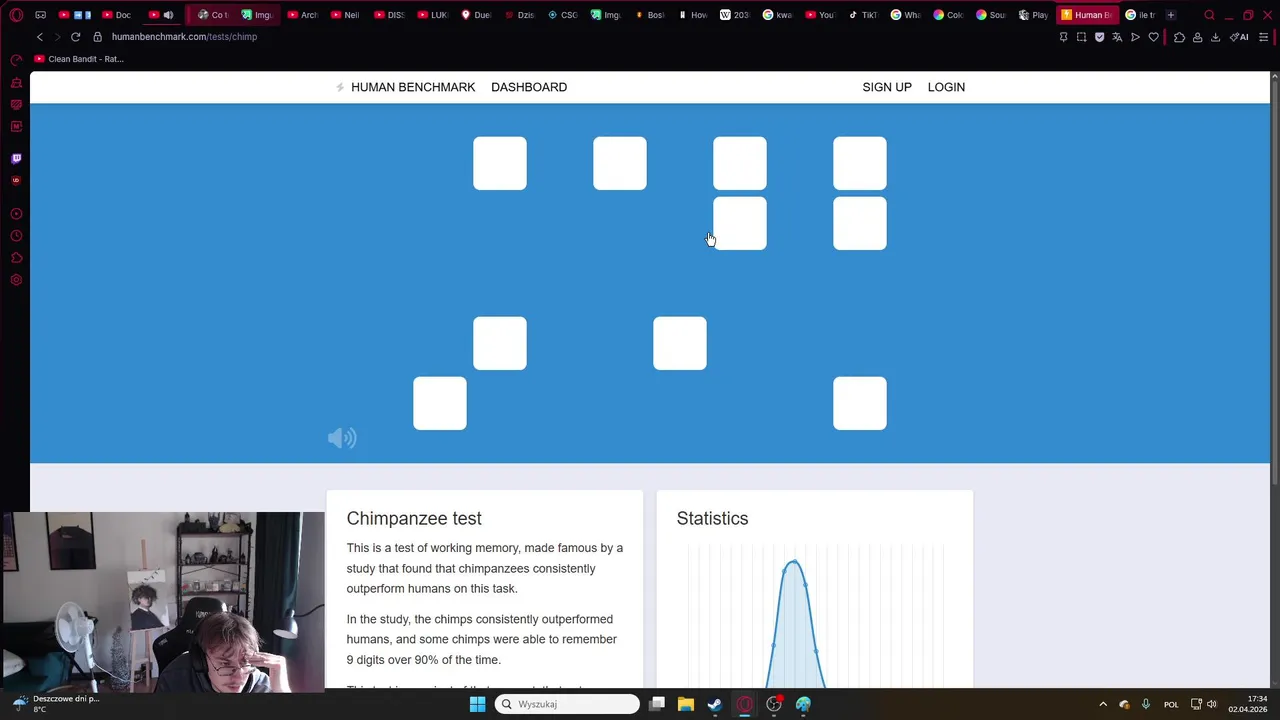Open File Explorer from the taskbar
The image size is (1280, 720).
(686, 704)
